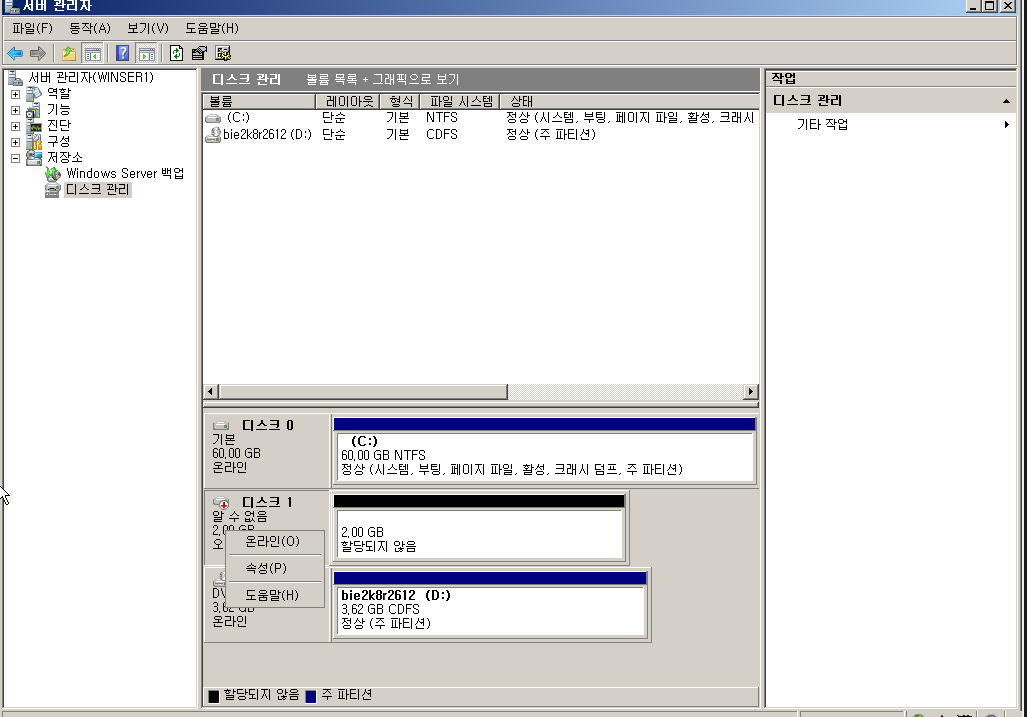The image size is (1027, 717).
Task: Click the 디스크 관리 tree icon
Action: [53, 190]
